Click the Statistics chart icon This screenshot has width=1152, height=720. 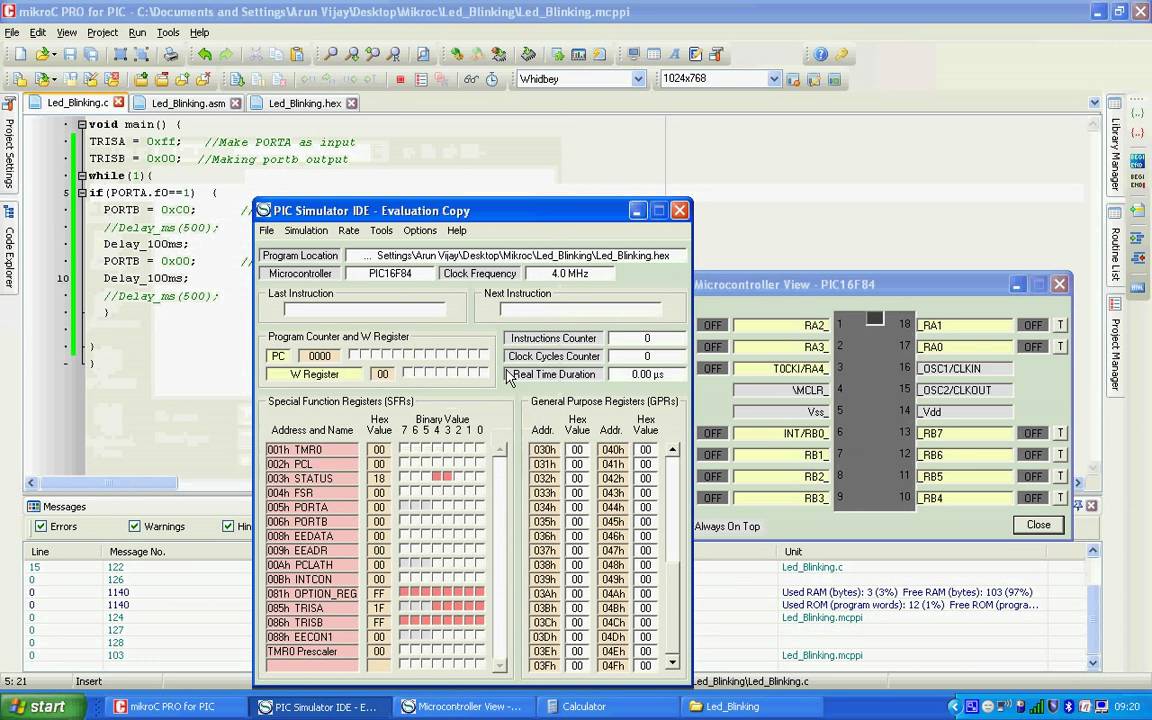coord(578,54)
